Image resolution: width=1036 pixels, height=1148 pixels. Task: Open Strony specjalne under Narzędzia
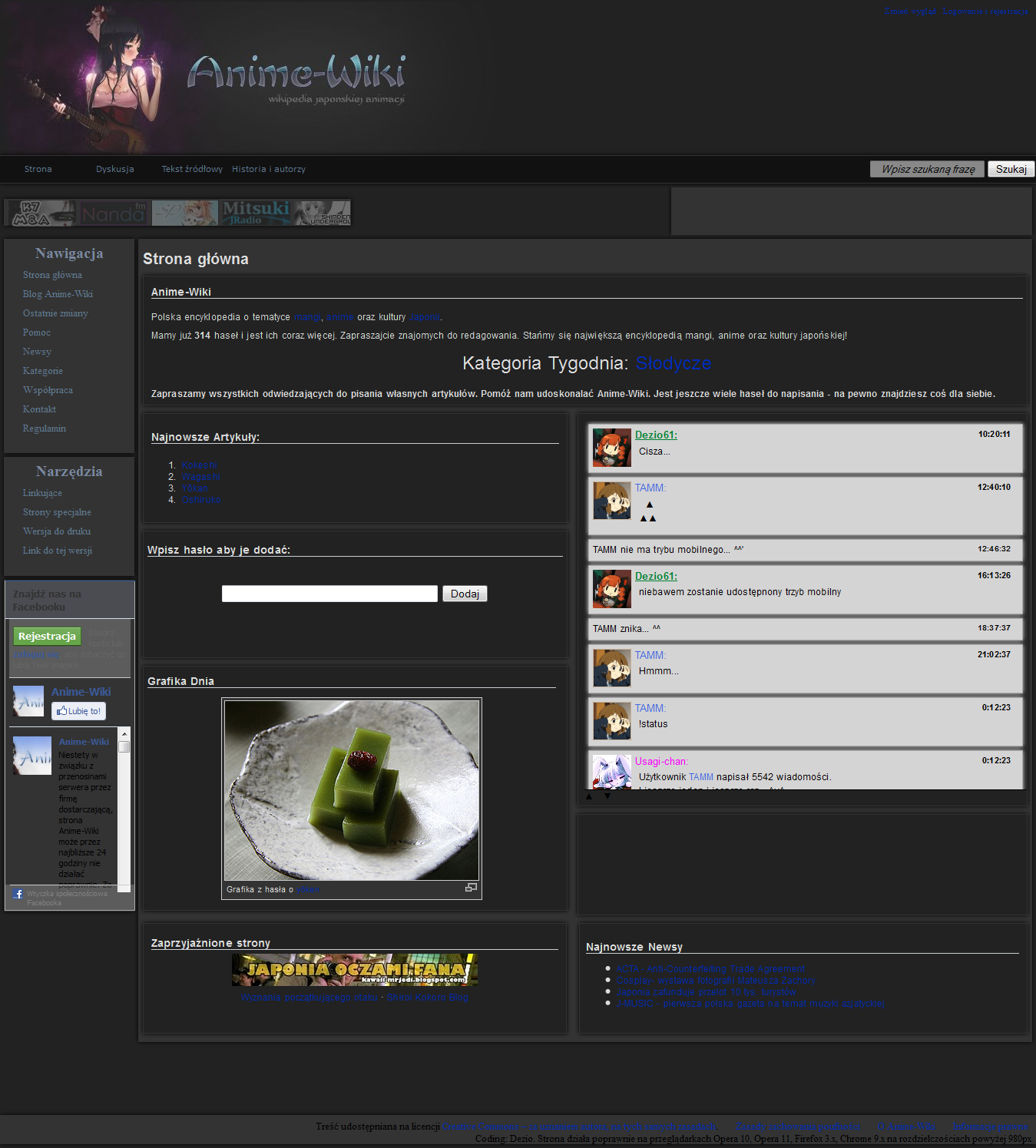(x=57, y=512)
